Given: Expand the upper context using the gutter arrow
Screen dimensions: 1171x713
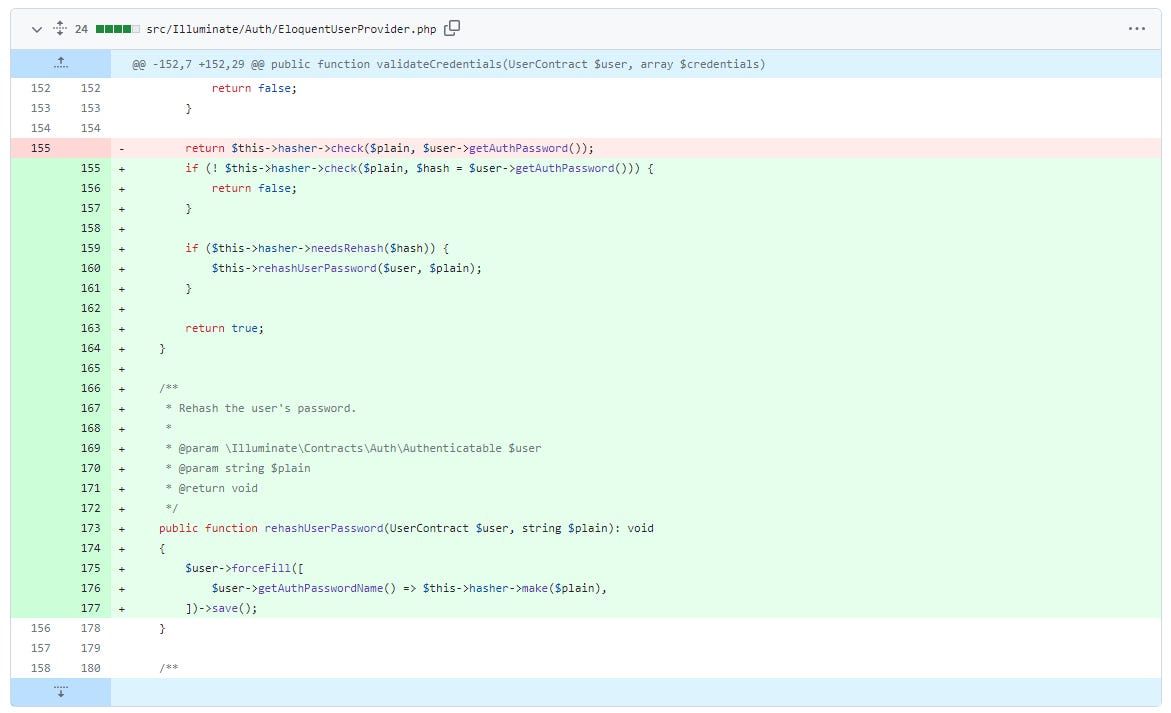Looking at the screenshot, I should click(61, 63).
